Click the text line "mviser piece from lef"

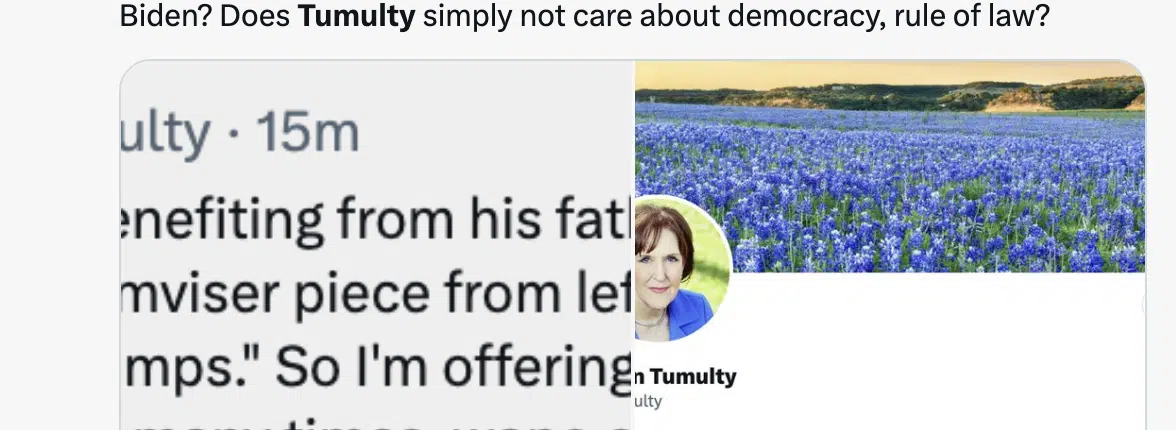(x=376, y=295)
